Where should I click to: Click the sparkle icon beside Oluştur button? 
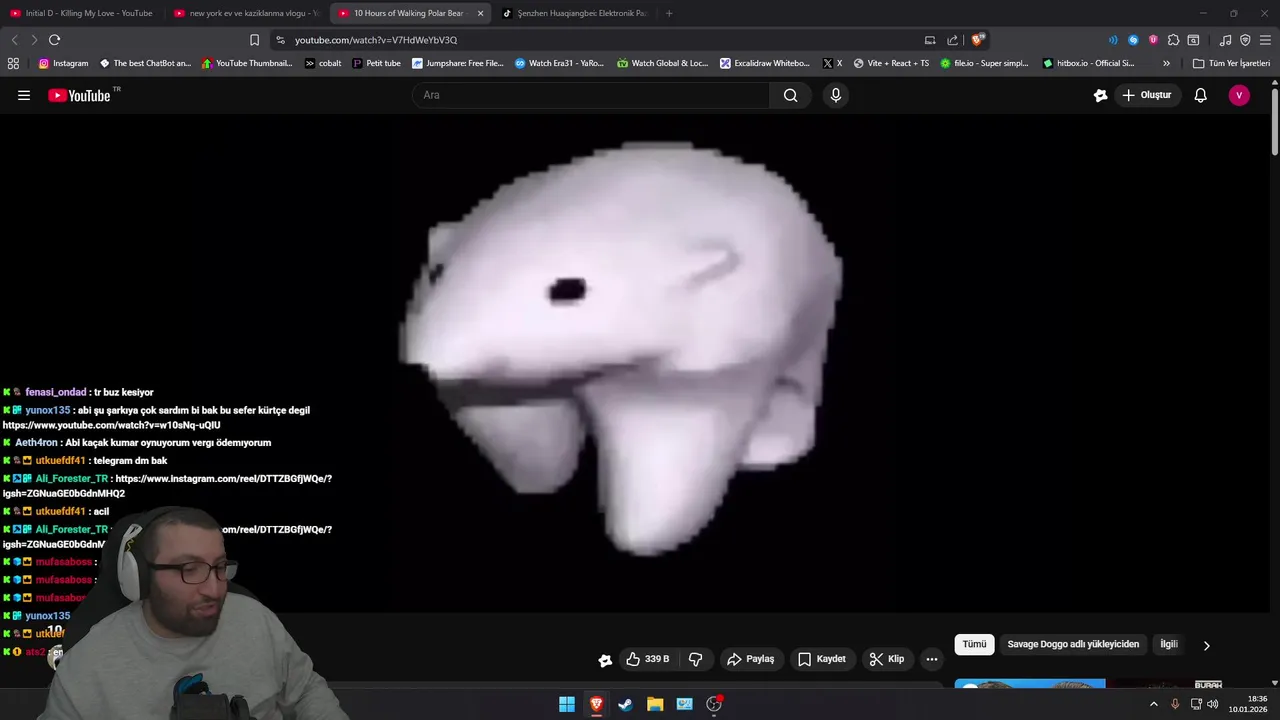click(x=1101, y=95)
